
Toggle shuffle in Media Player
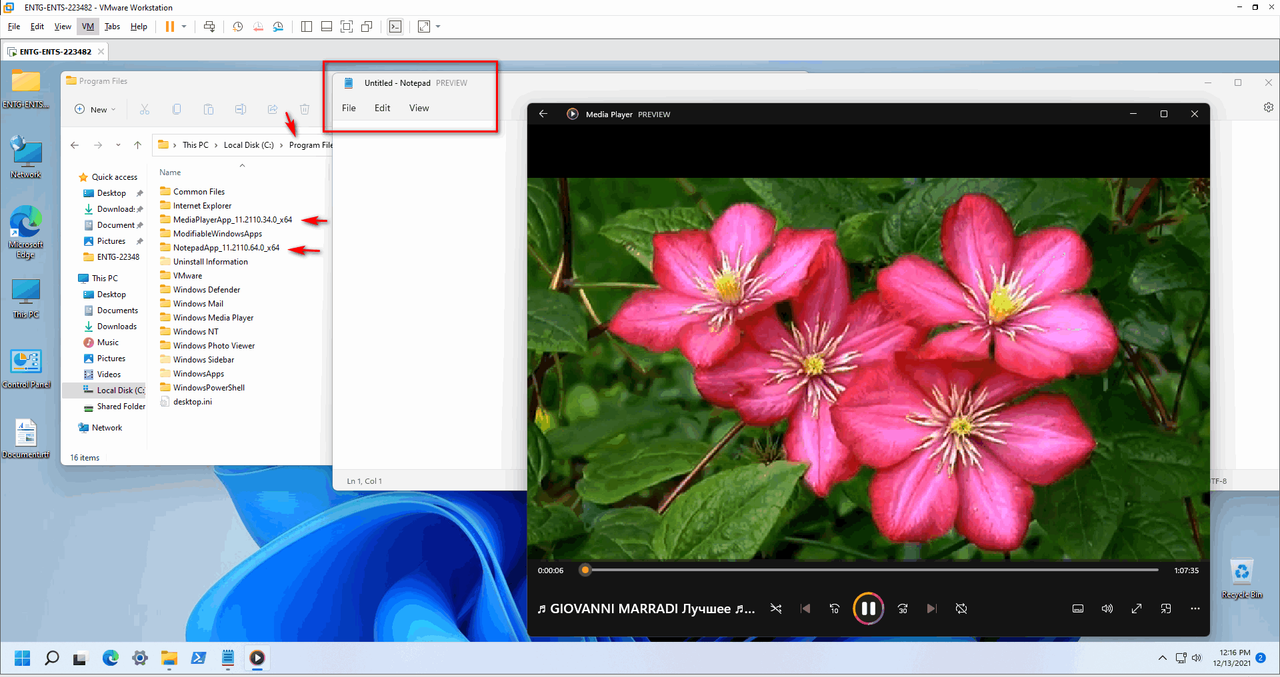[x=776, y=608]
